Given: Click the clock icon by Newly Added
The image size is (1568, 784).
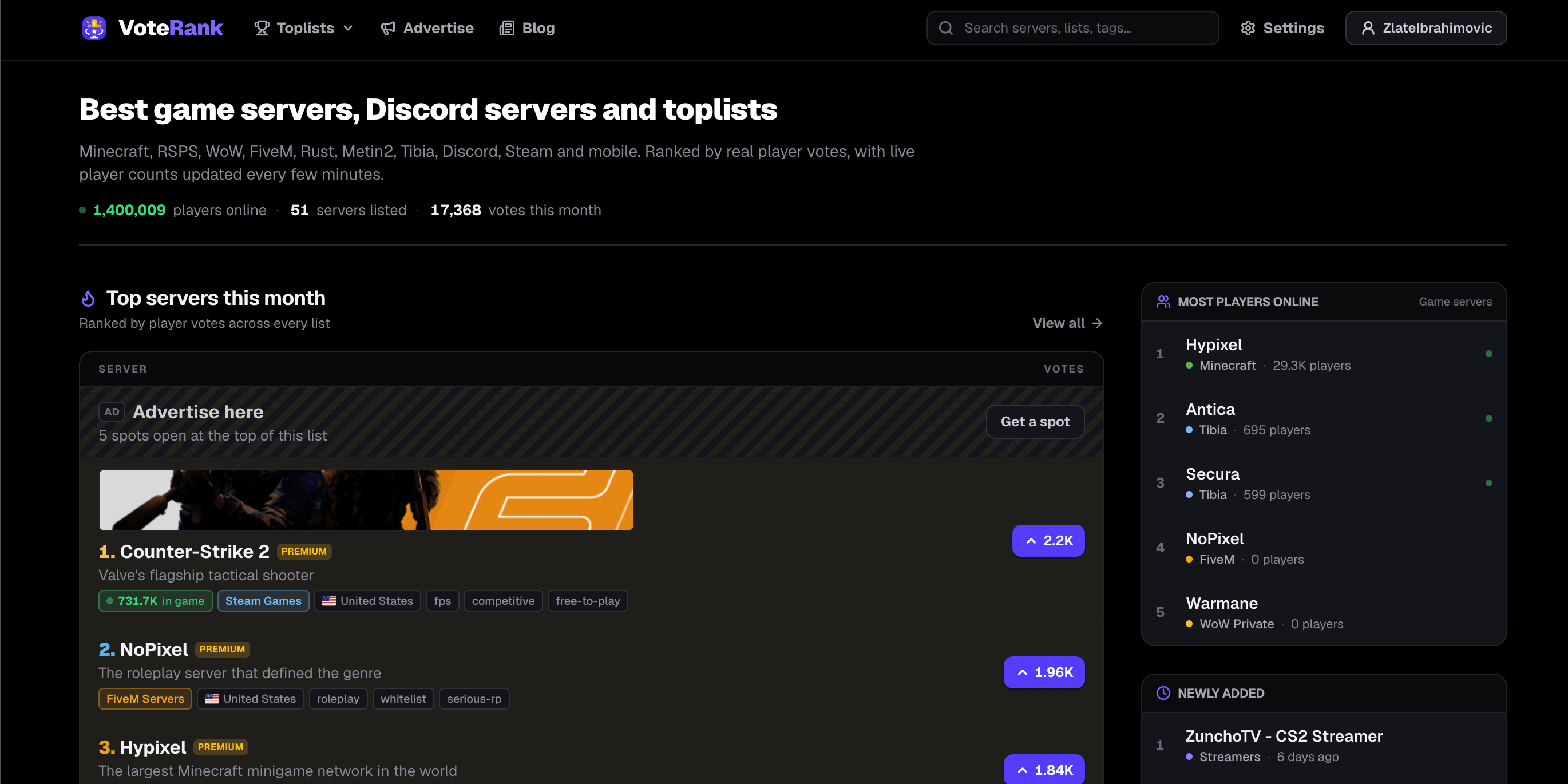Looking at the screenshot, I should pyautogui.click(x=1163, y=692).
